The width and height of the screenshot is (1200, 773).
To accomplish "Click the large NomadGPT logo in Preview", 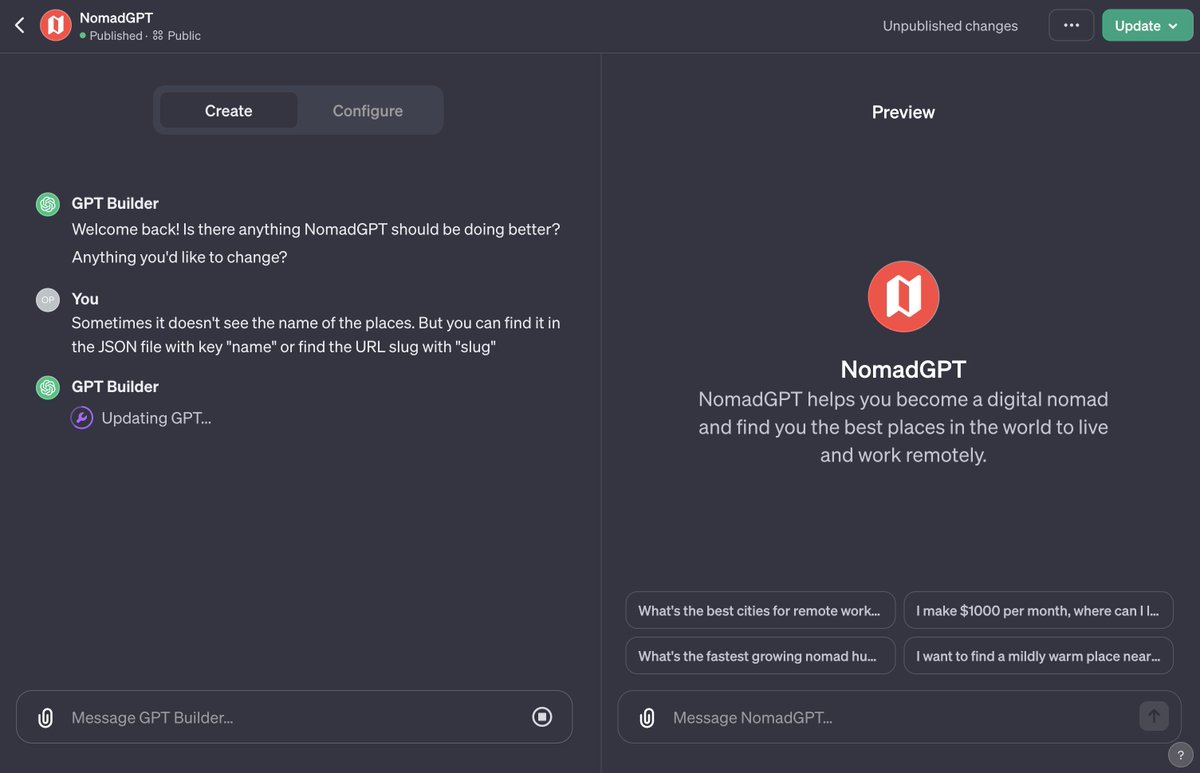I will 903,296.
